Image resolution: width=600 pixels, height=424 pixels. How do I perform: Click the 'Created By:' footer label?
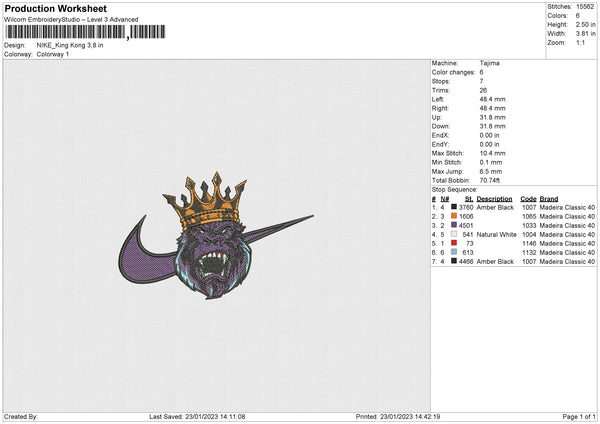pyautogui.click(x=21, y=416)
